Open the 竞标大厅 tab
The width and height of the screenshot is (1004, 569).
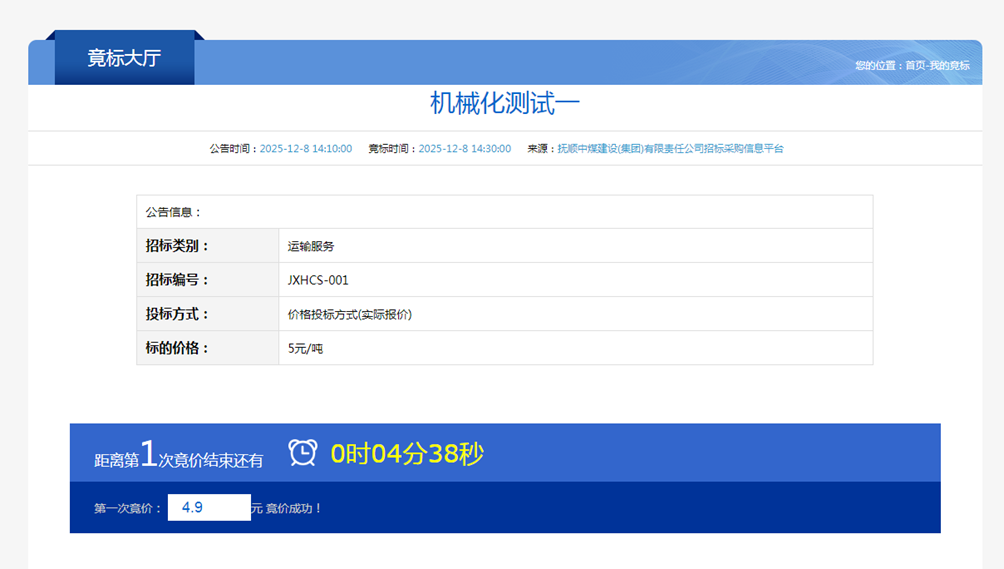124,58
